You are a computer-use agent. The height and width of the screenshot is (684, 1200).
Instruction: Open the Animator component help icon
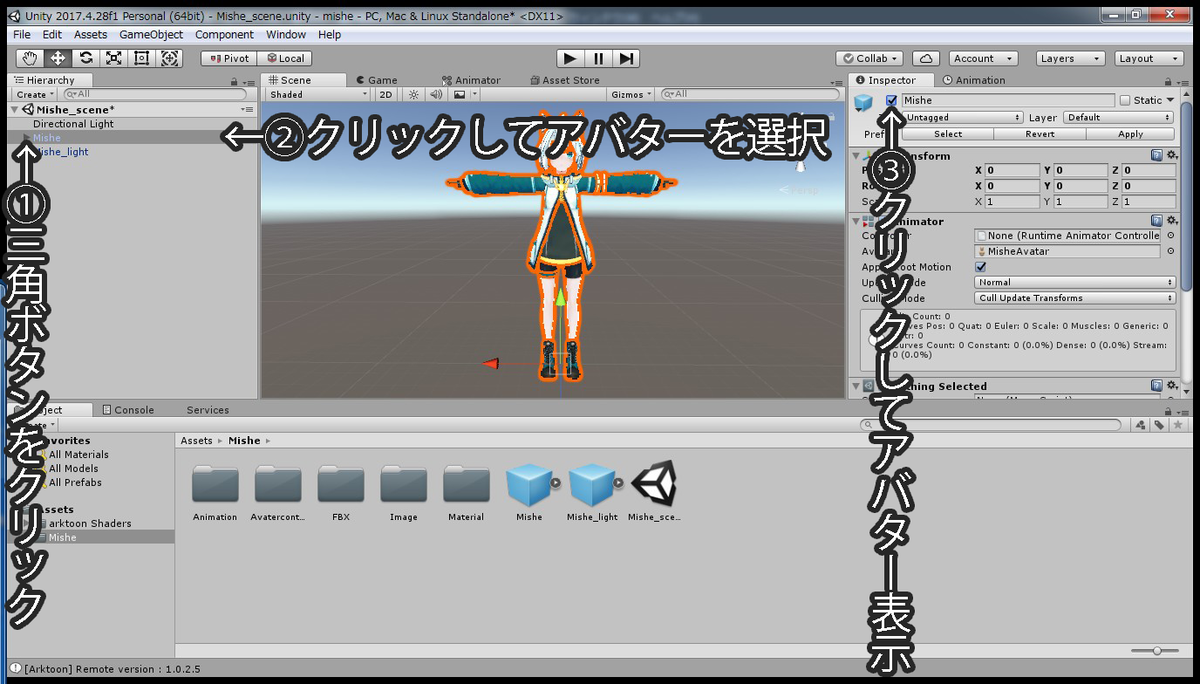(x=1157, y=221)
